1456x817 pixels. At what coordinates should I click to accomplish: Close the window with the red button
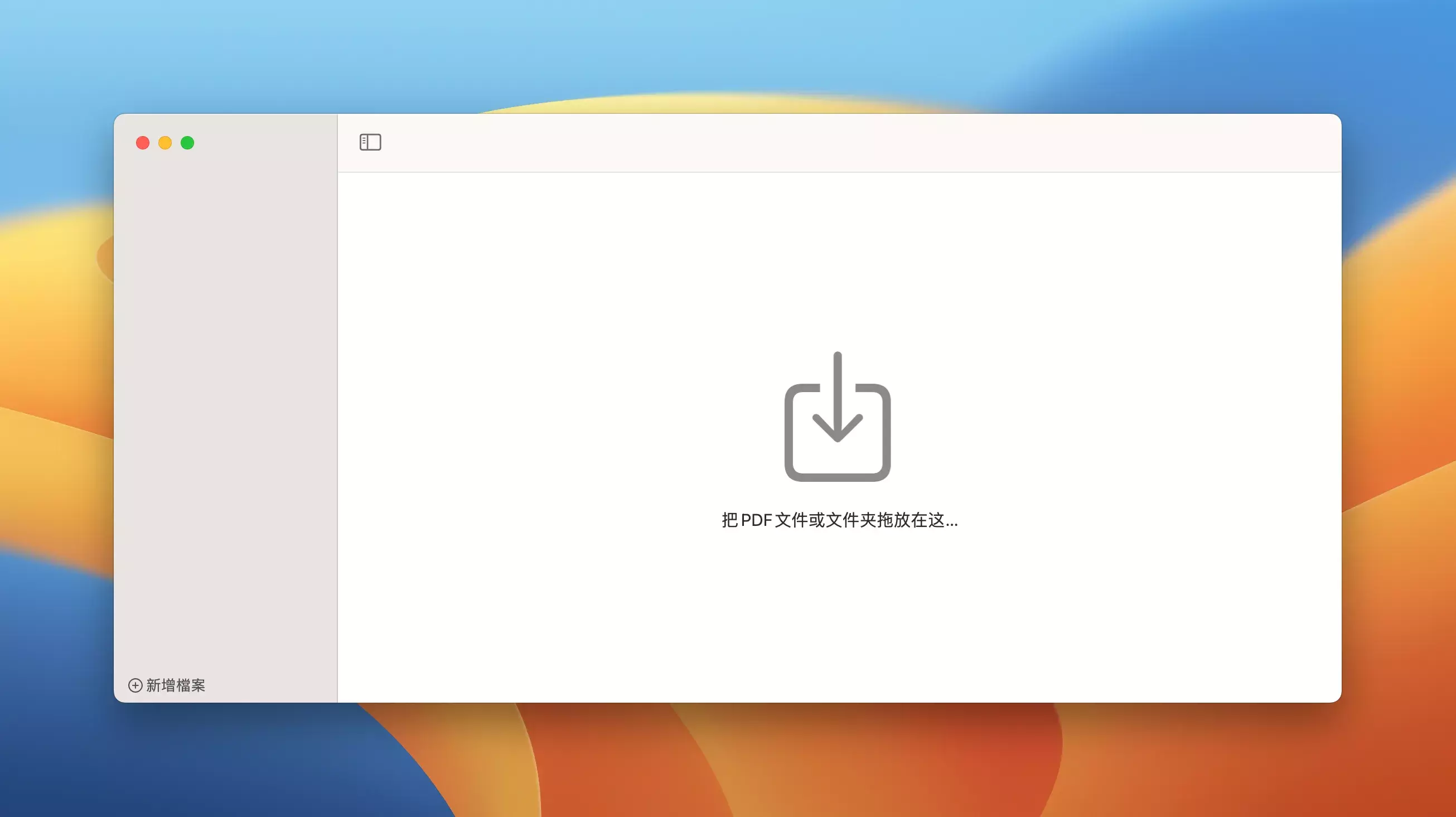click(x=142, y=143)
